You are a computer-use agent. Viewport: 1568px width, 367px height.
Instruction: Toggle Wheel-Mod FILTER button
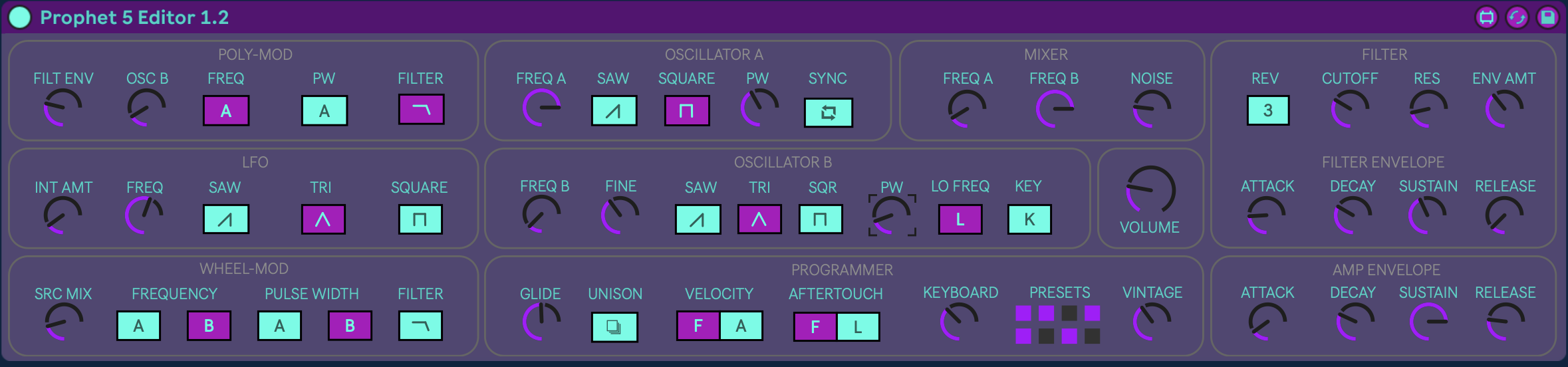(420, 326)
